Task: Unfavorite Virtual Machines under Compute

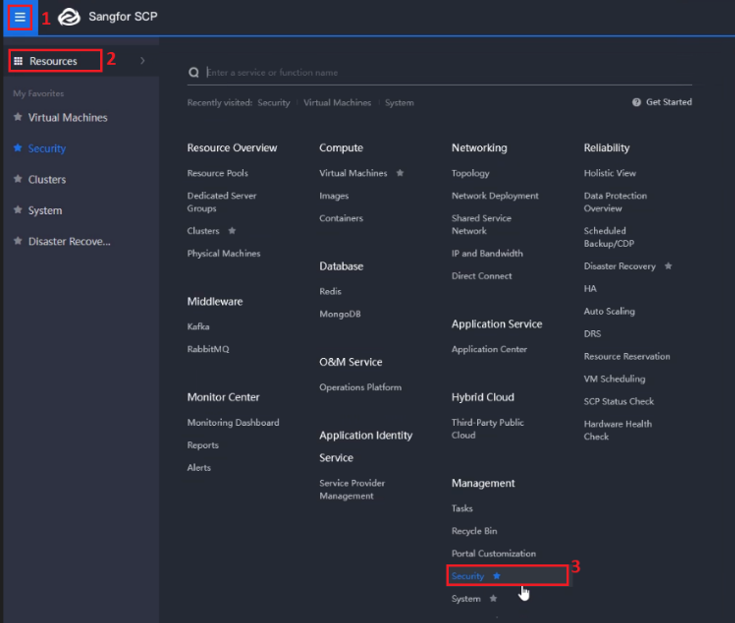Action: [400, 173]
